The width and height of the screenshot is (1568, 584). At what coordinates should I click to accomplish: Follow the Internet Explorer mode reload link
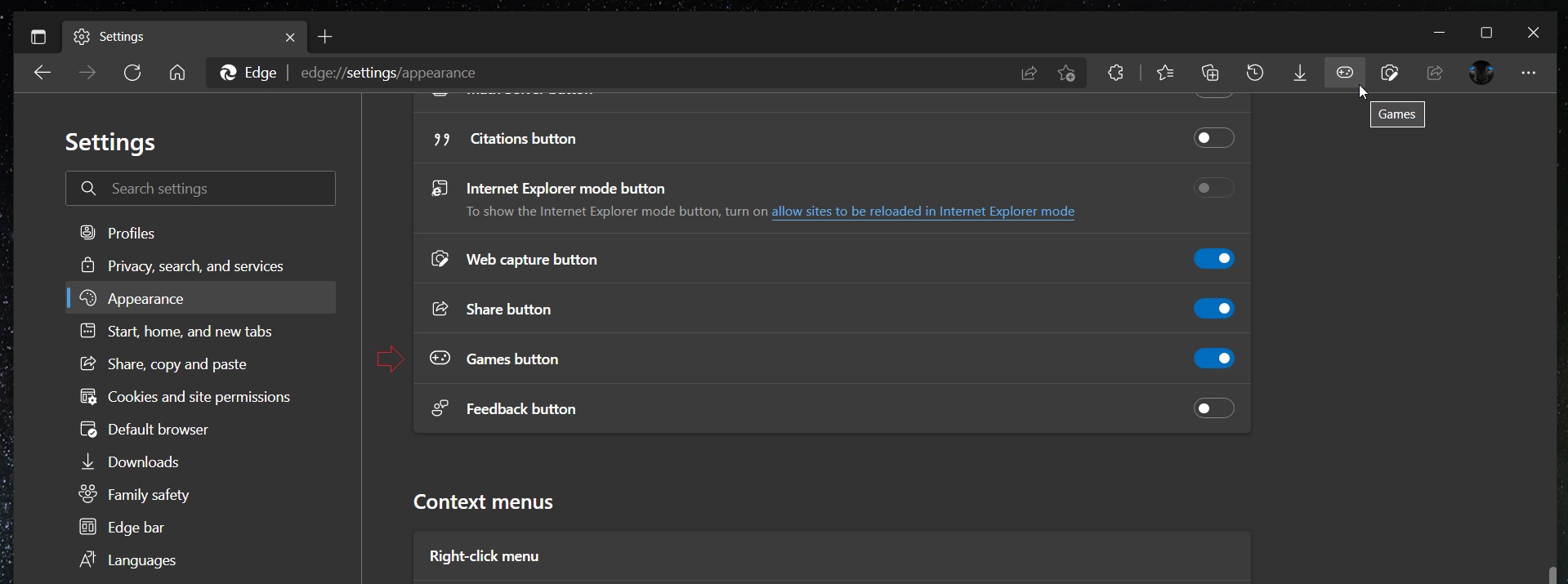pyautogui.click(x=922, y=212)
